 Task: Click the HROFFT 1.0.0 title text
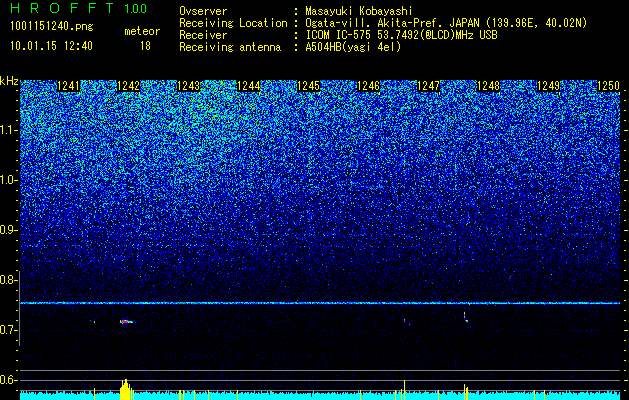[78, 8]
